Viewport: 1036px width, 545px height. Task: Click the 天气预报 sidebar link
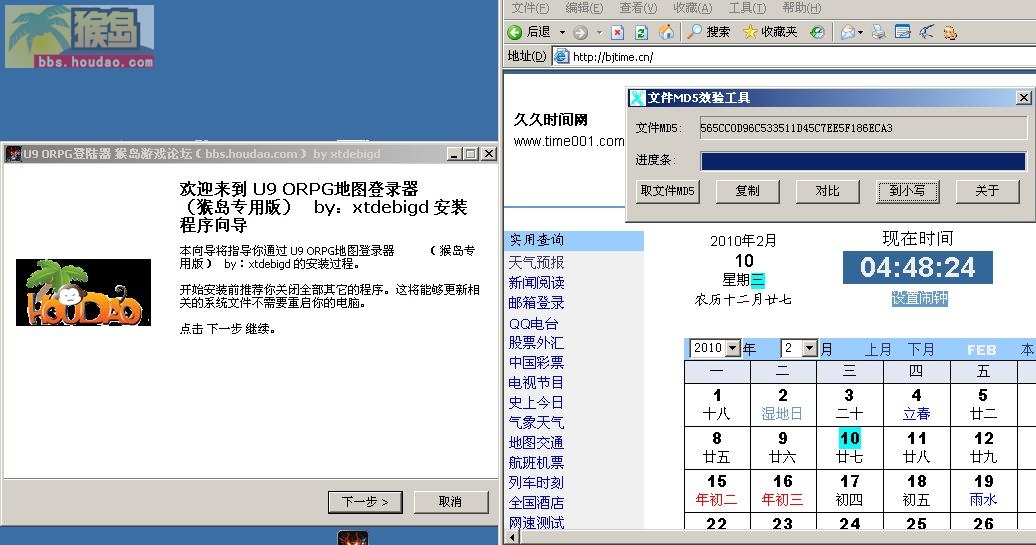(536, 263)
